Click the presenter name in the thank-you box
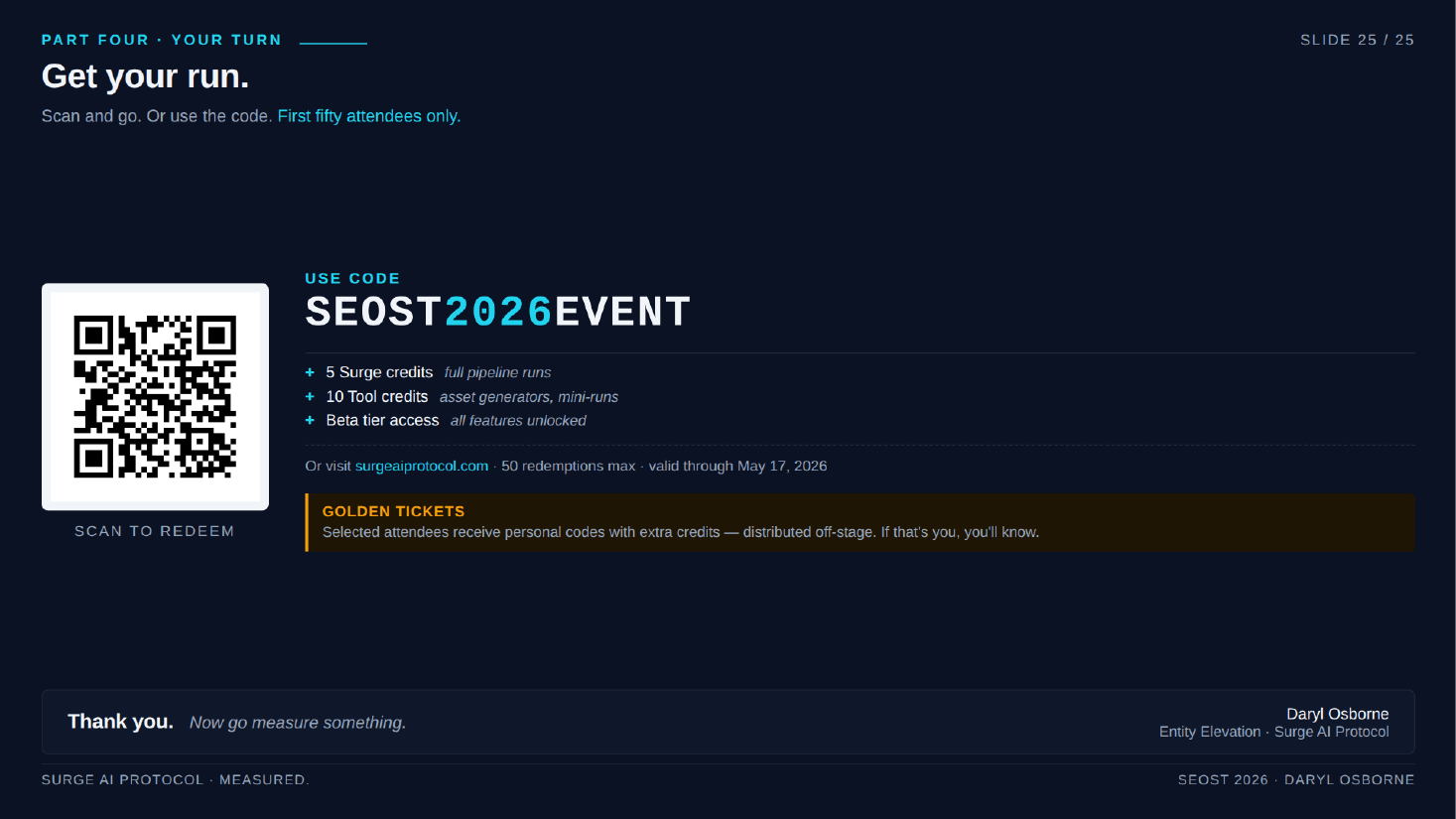 (1338, 714)
